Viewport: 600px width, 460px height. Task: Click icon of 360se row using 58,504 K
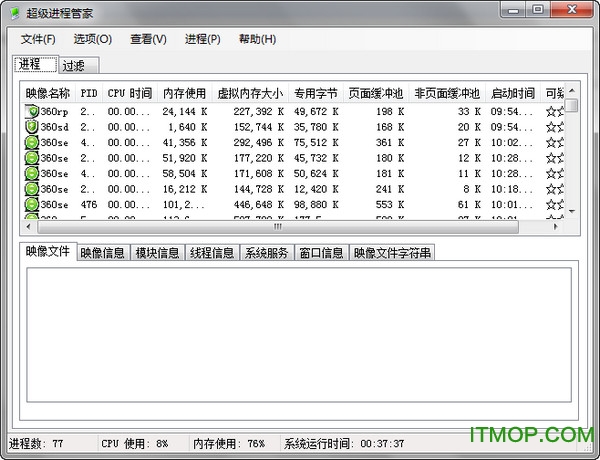click(x=32, y=173)
